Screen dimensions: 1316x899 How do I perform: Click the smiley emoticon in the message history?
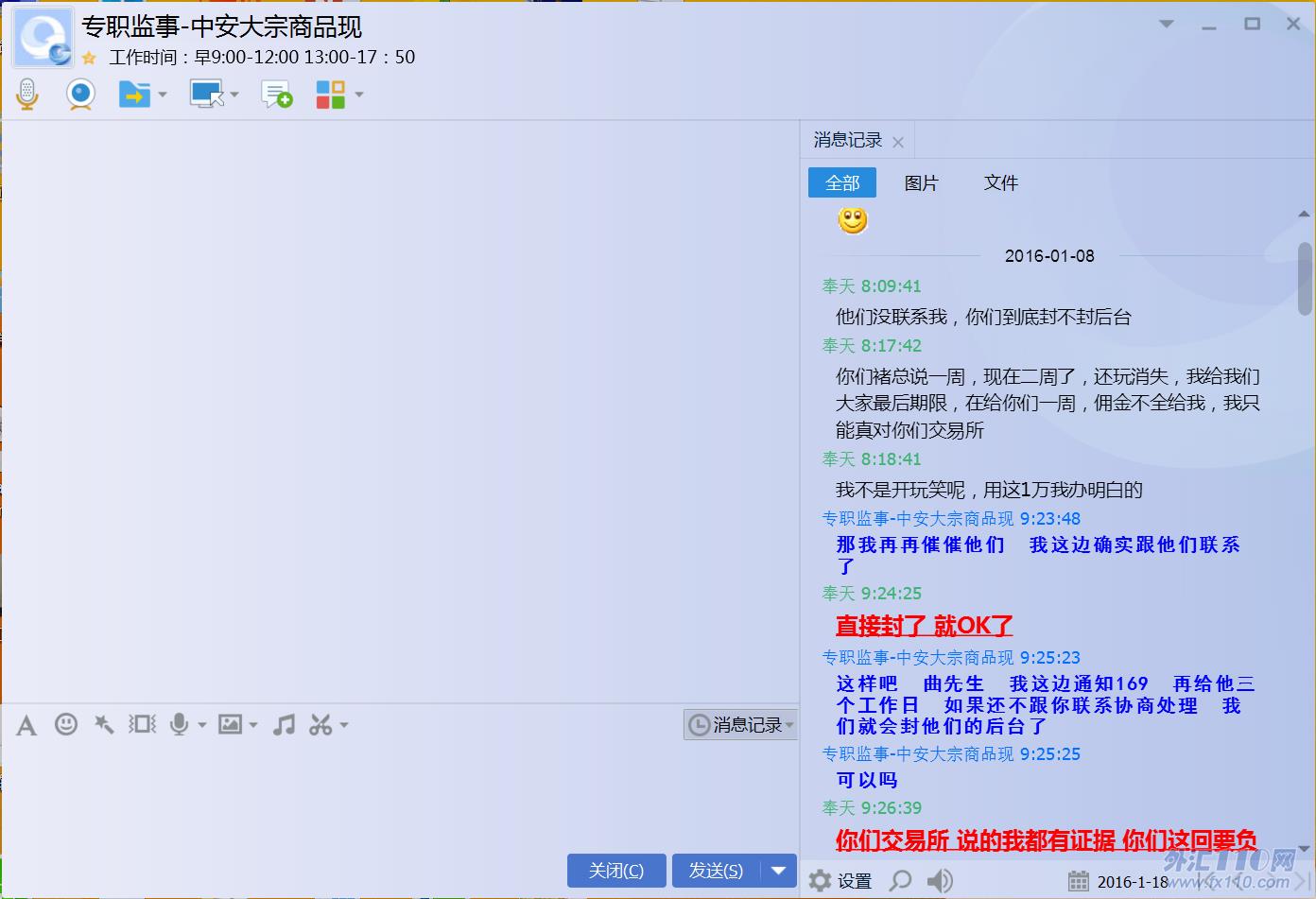point(853,220)
